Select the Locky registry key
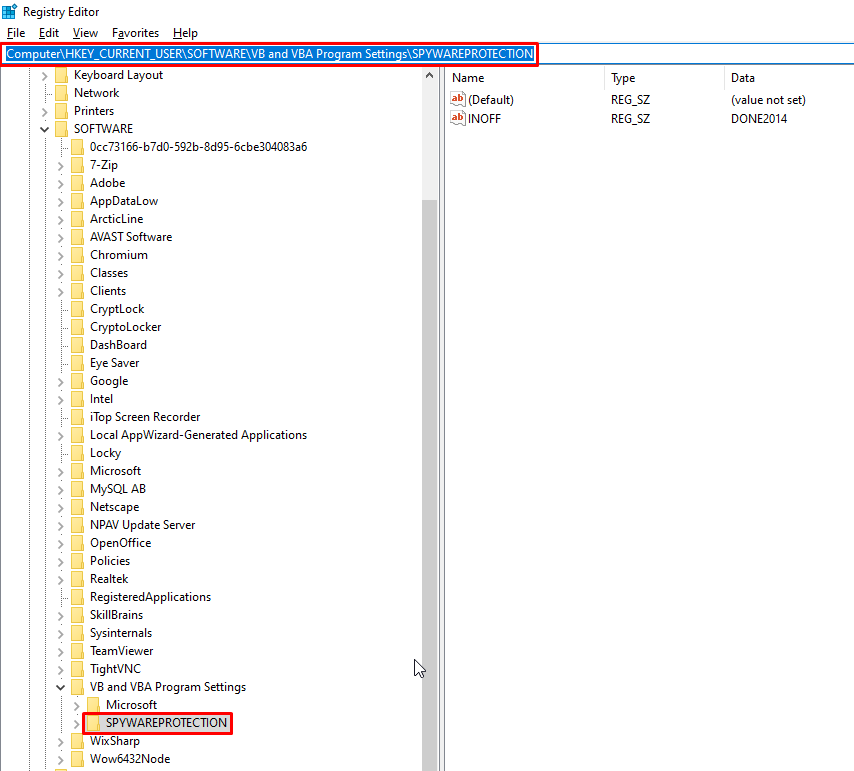The height and width of the screenshot is (771, 854). [105, 453]
